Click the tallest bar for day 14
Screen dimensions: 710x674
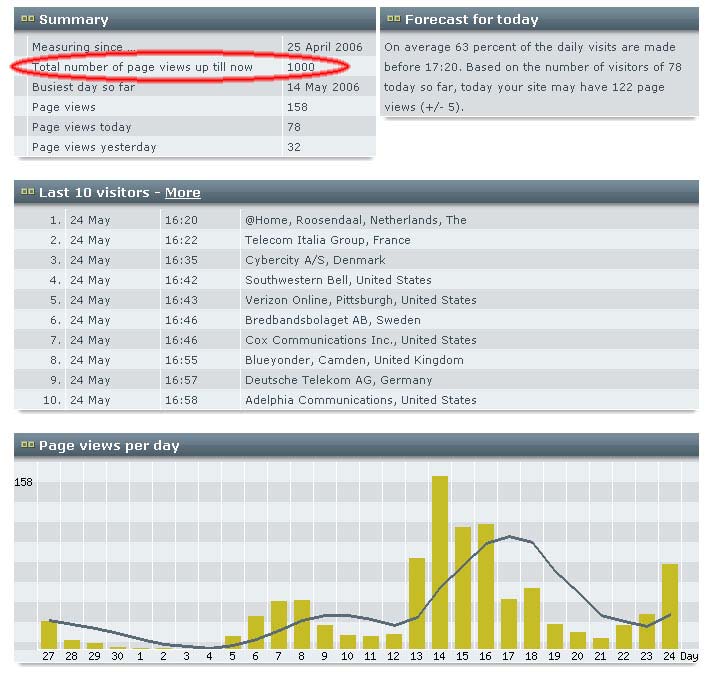tap(439, 562)
